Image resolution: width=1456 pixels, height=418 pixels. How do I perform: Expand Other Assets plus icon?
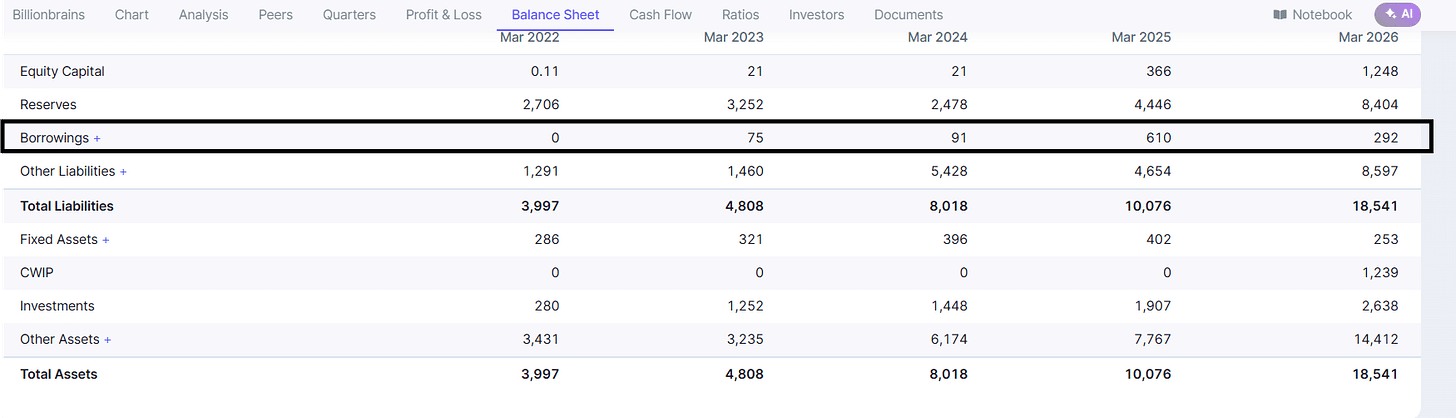(108, 340)
